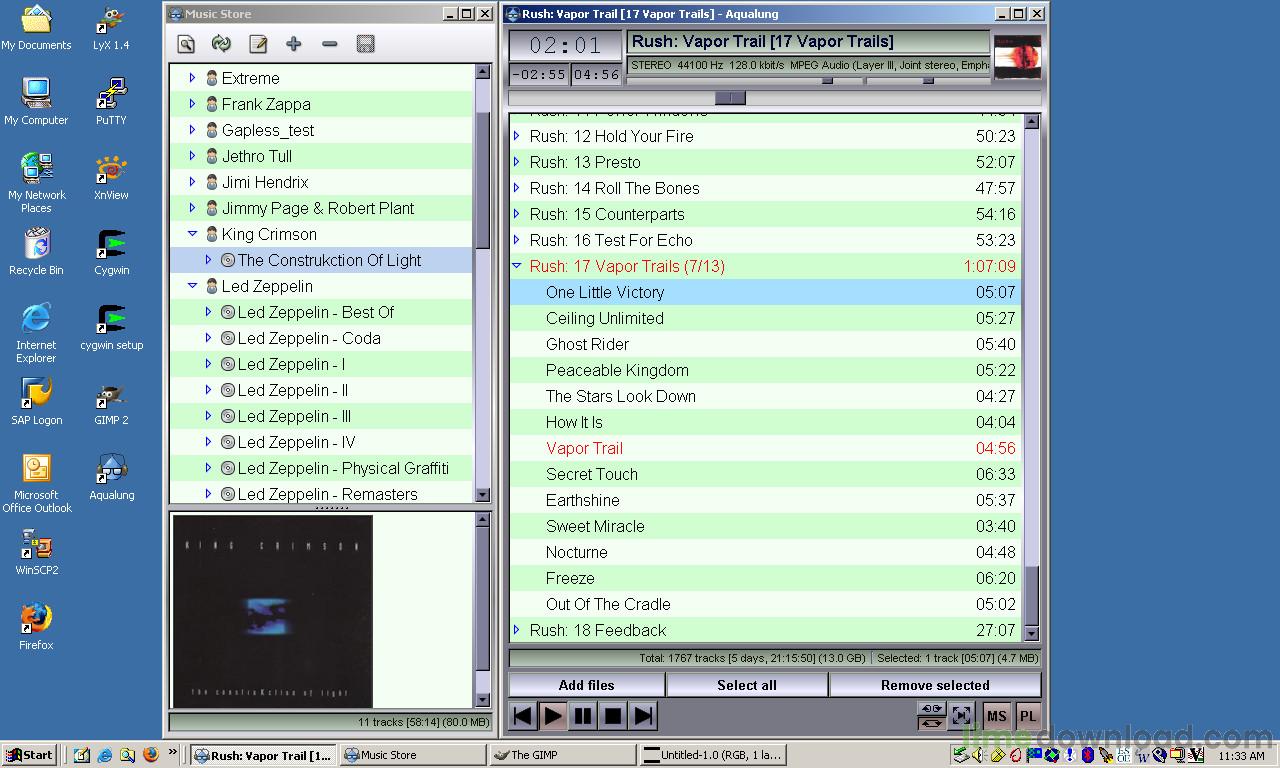Toggle the MS Music Store window button

(996, 716)
